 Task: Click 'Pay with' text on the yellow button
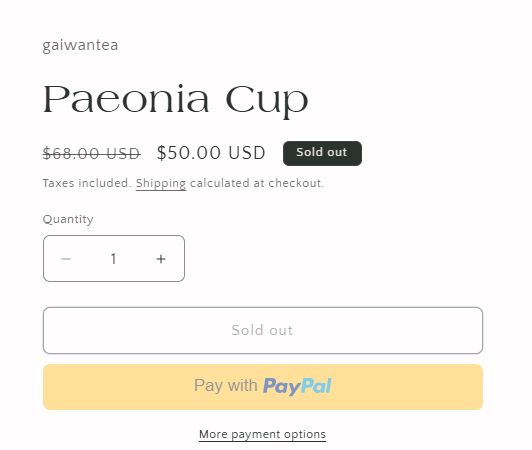pos(226,386)
